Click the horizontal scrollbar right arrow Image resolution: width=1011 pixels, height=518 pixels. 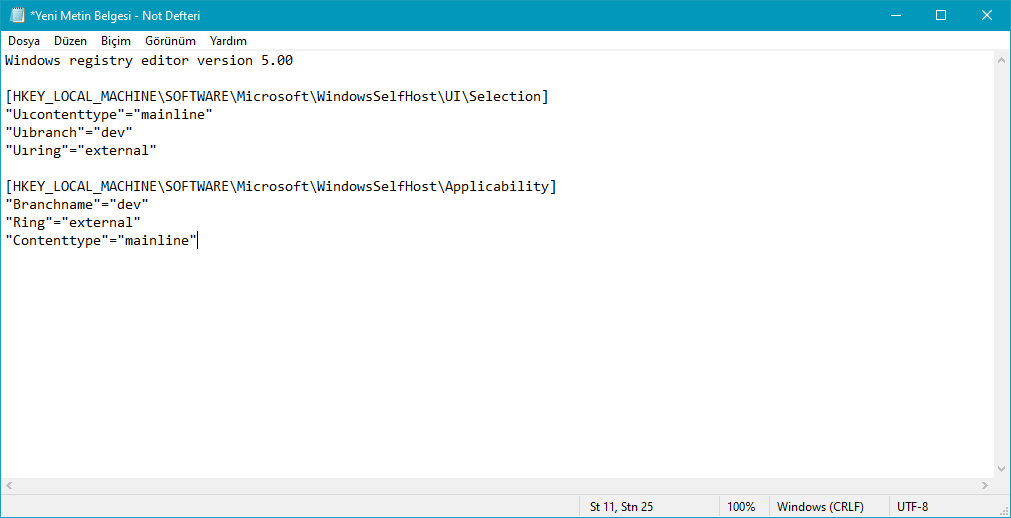tap(985, 486)
